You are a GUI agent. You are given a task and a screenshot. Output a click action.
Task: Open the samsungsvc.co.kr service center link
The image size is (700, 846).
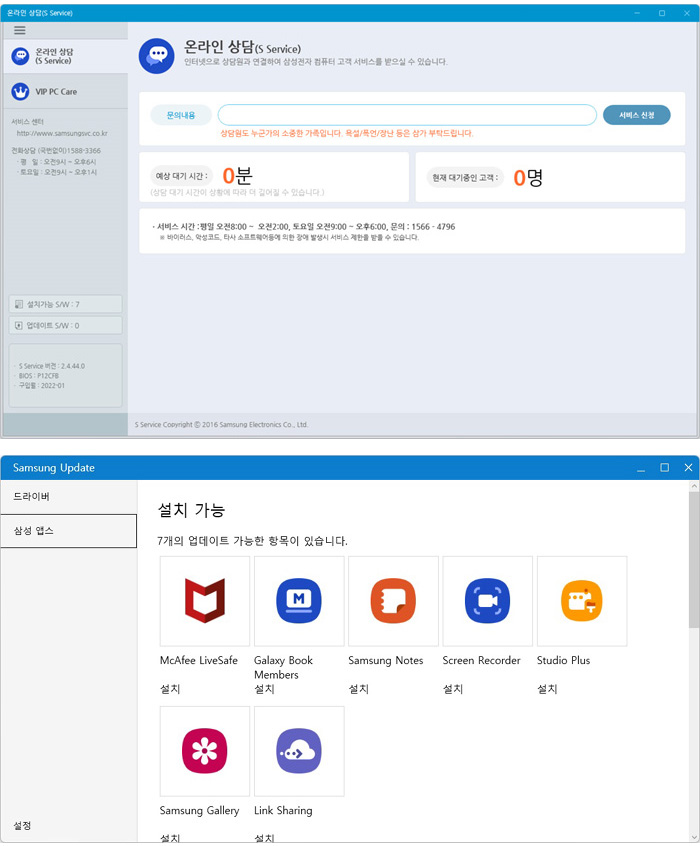62,133
